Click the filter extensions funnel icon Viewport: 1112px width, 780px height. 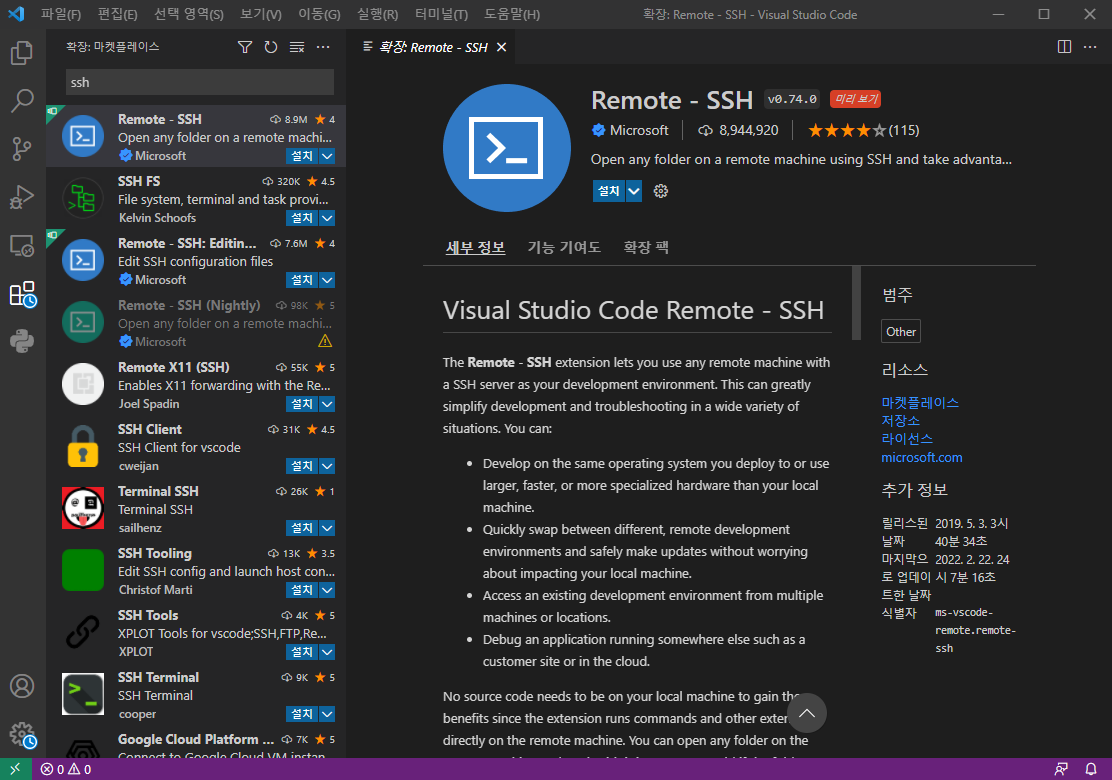(x=245, y=47)
